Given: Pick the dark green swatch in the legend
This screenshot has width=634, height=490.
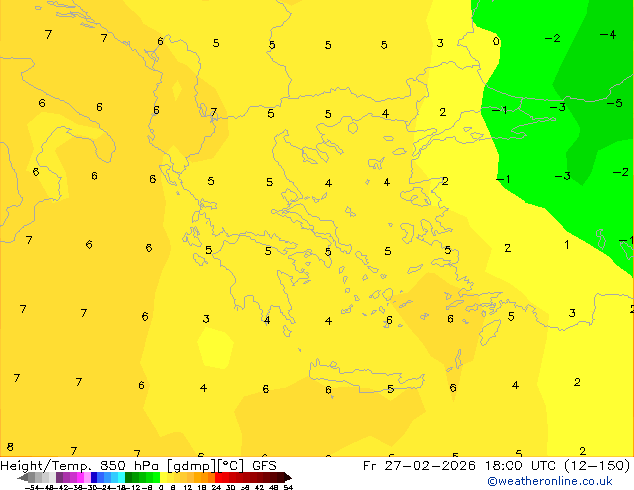Looking at the screenshot, I should (128, 477).
